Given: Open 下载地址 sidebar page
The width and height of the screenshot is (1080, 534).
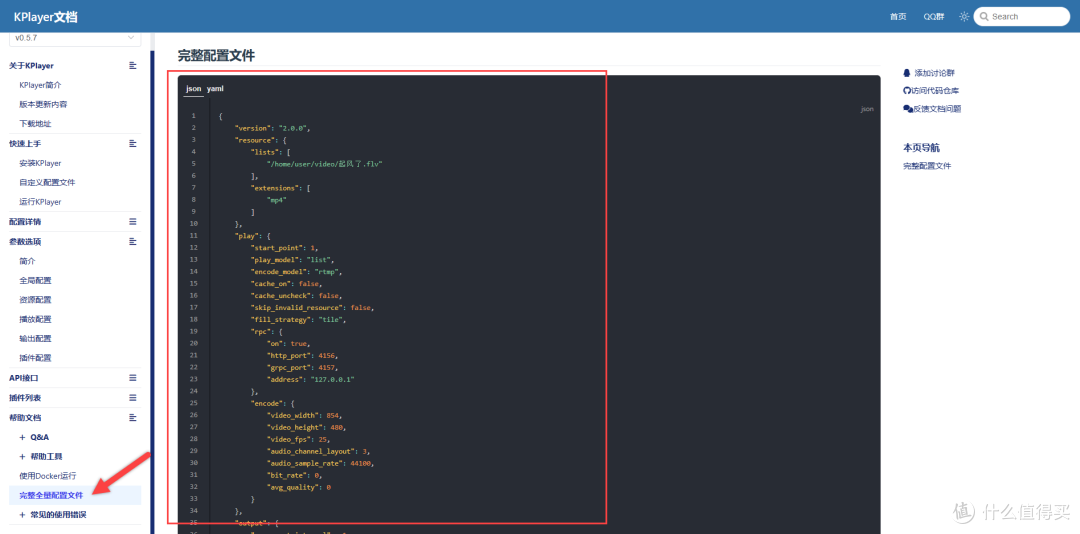Looking at the screenshot, I should (36, 123).
